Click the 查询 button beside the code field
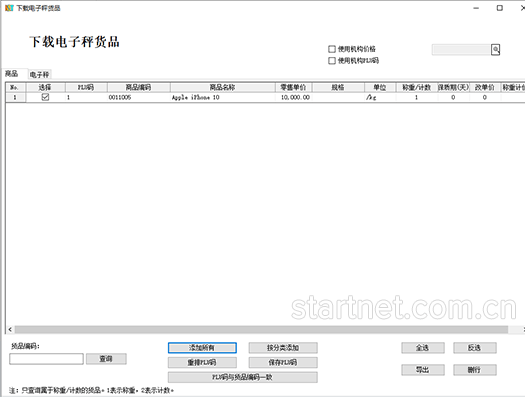The width and height of the screenshot is (525, 397). pos(106,359)
